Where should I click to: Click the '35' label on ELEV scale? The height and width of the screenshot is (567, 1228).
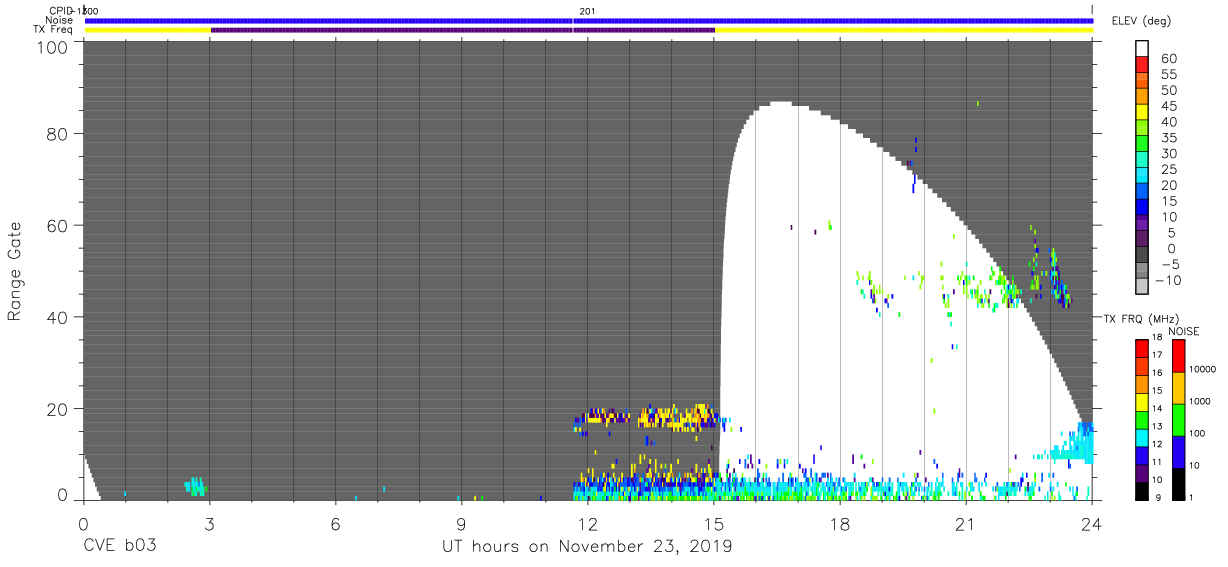1168,138
